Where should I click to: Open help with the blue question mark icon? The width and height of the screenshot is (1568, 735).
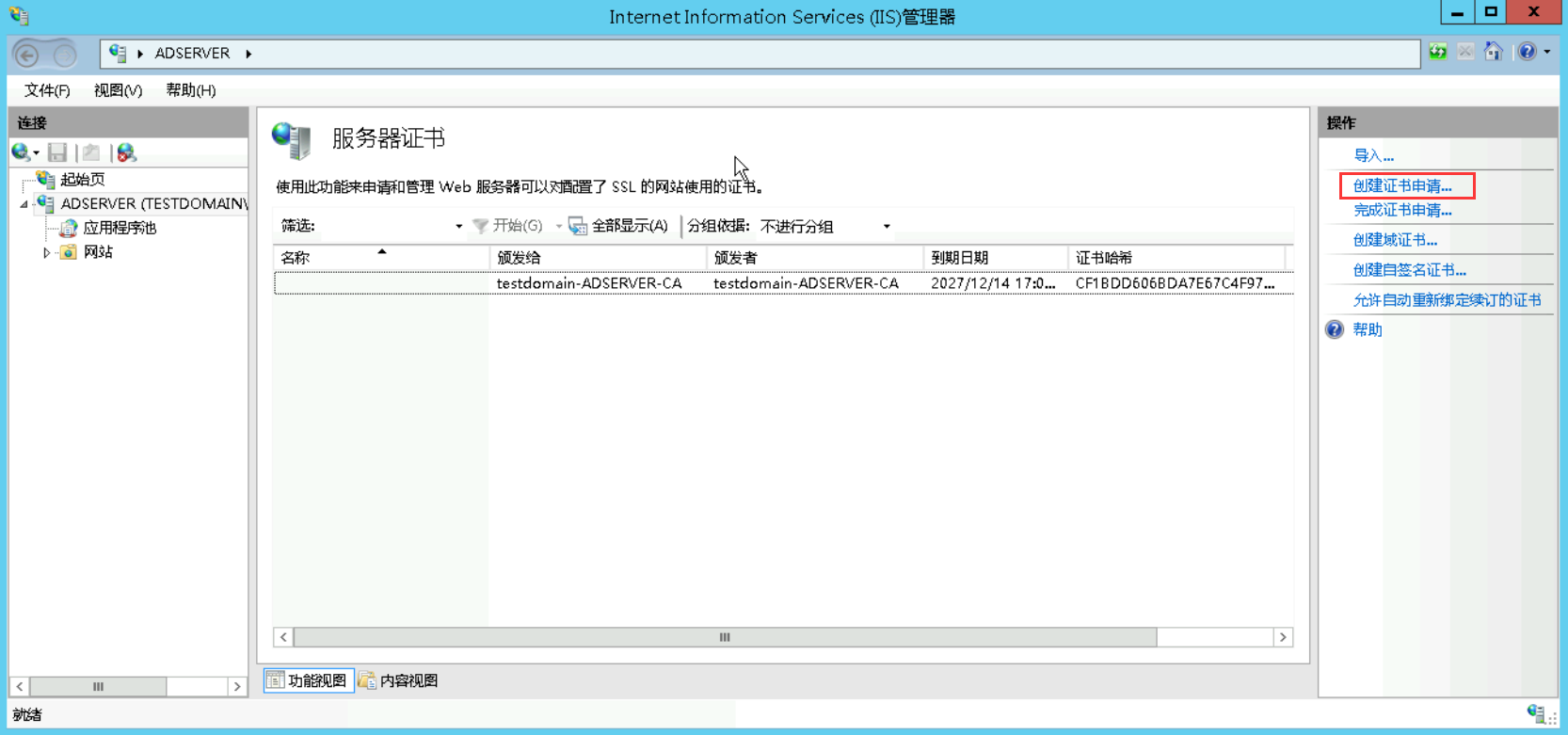point(1527,53)
